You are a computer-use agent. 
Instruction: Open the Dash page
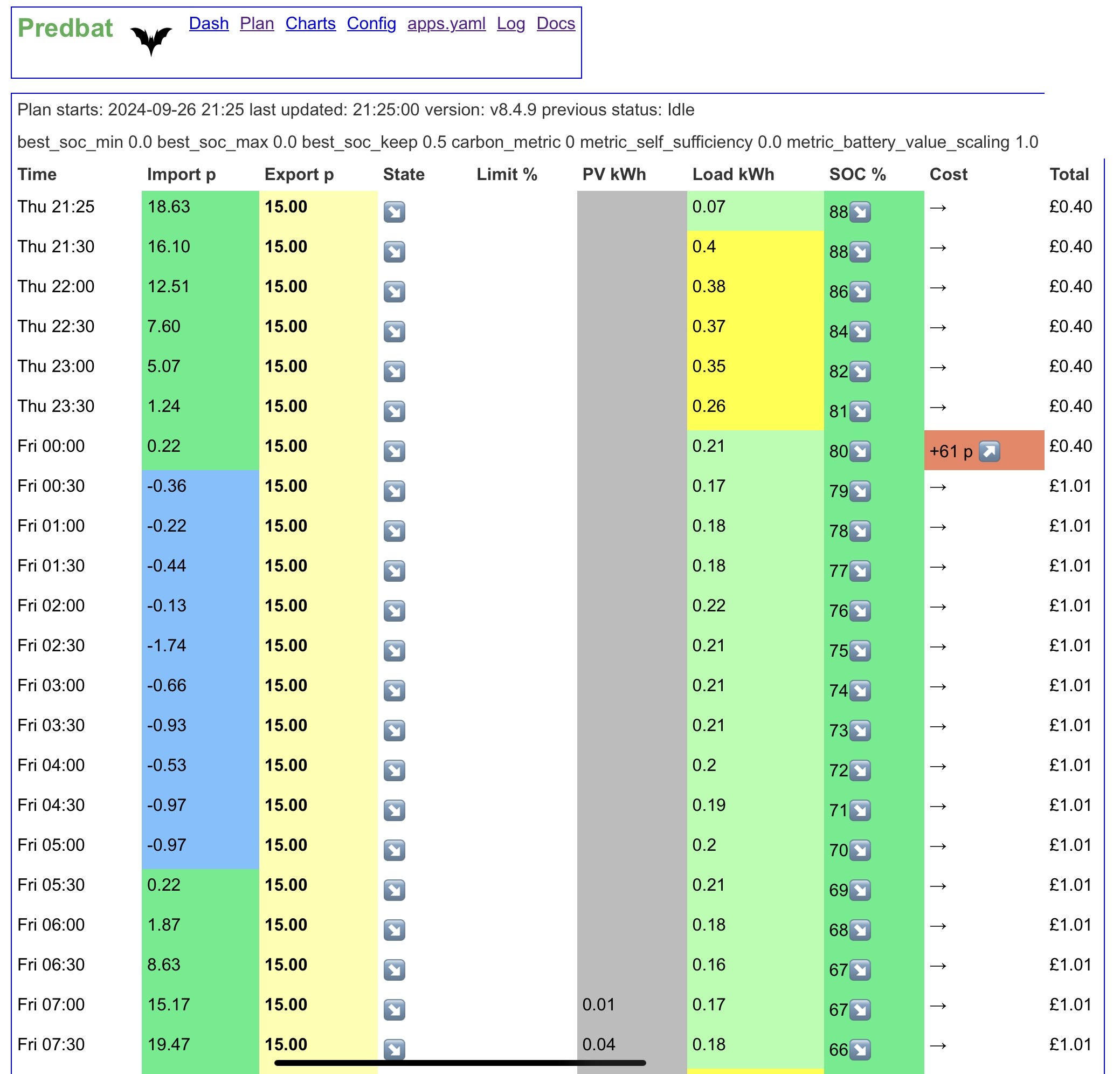209,23
